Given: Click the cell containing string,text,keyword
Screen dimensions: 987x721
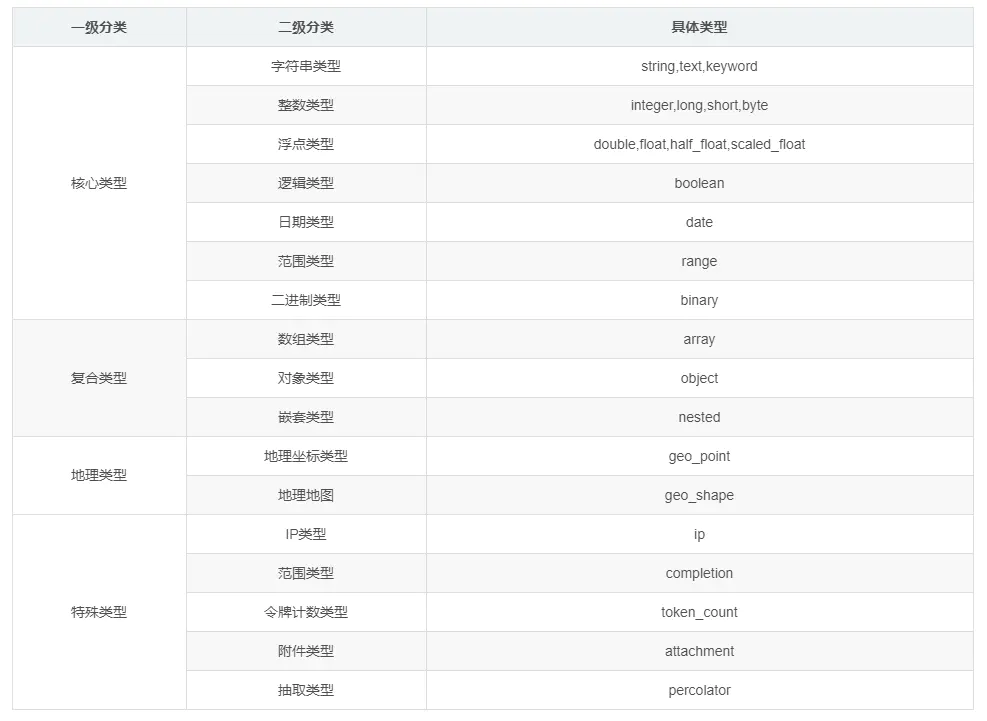Looking at the screenshot, I should click(x=699, y=66).
